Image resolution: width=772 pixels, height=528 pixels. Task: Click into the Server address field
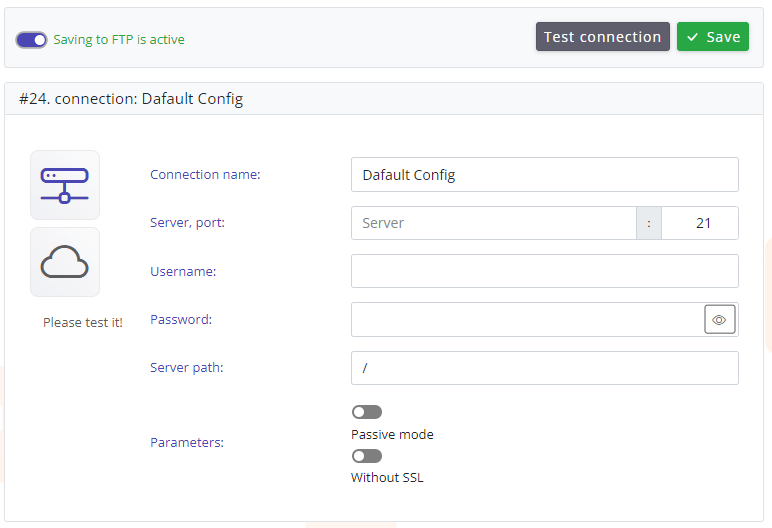493,223
